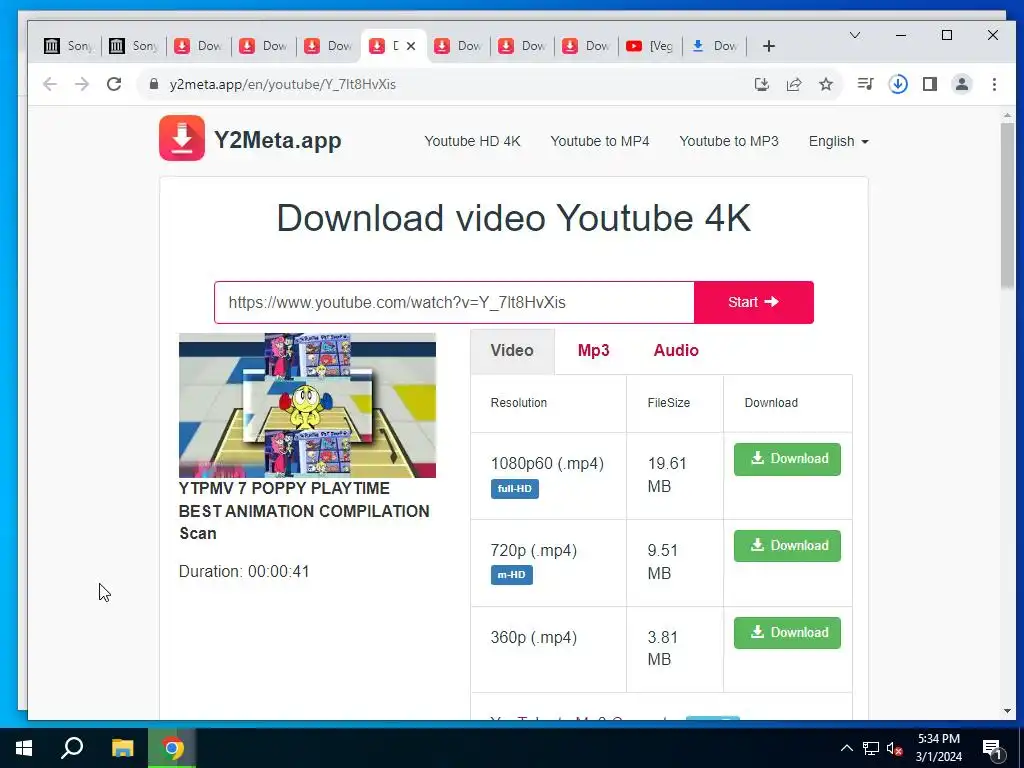
Task: Click the browser address bar URL
Action: (283, 84)
